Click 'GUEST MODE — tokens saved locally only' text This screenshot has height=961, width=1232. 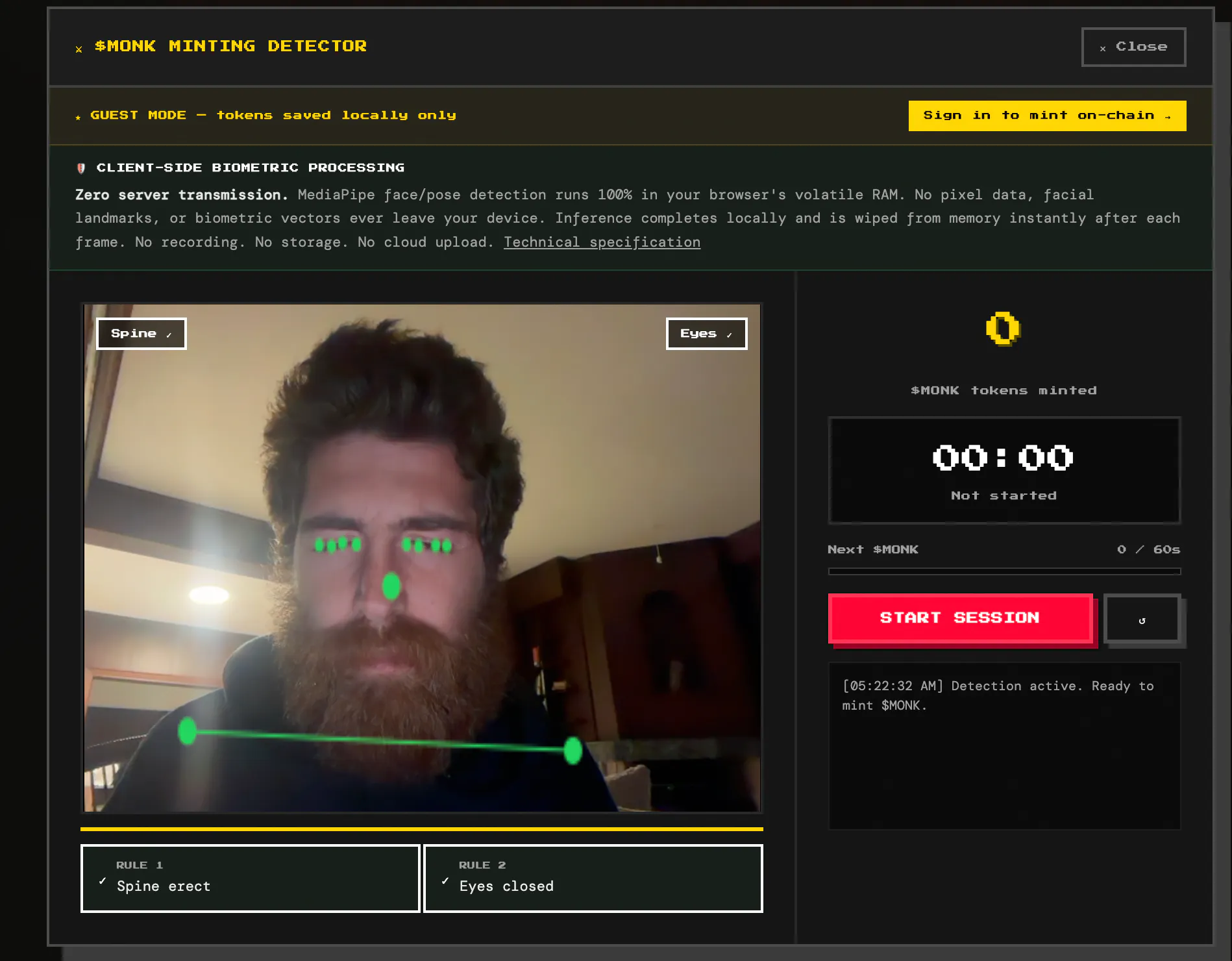273,116
